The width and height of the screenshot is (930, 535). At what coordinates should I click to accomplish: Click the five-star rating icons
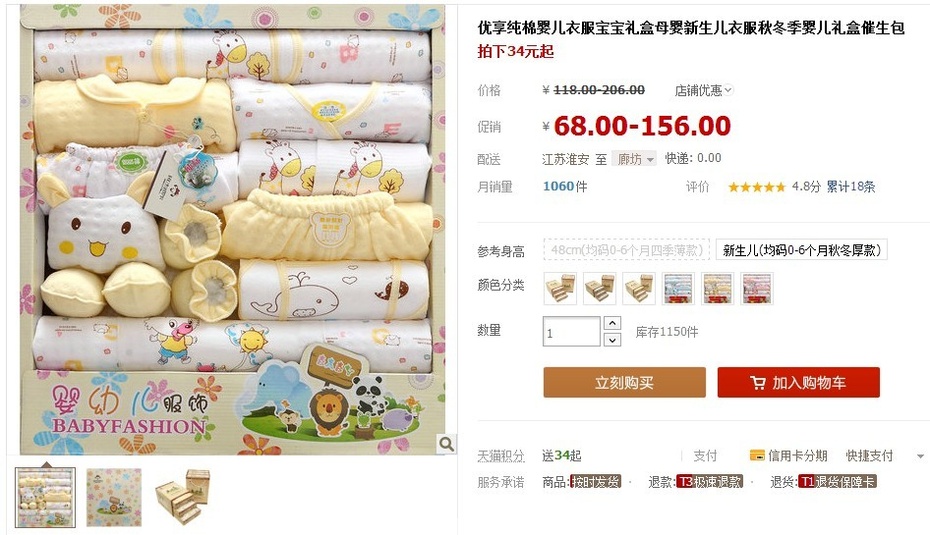point(756,187)
